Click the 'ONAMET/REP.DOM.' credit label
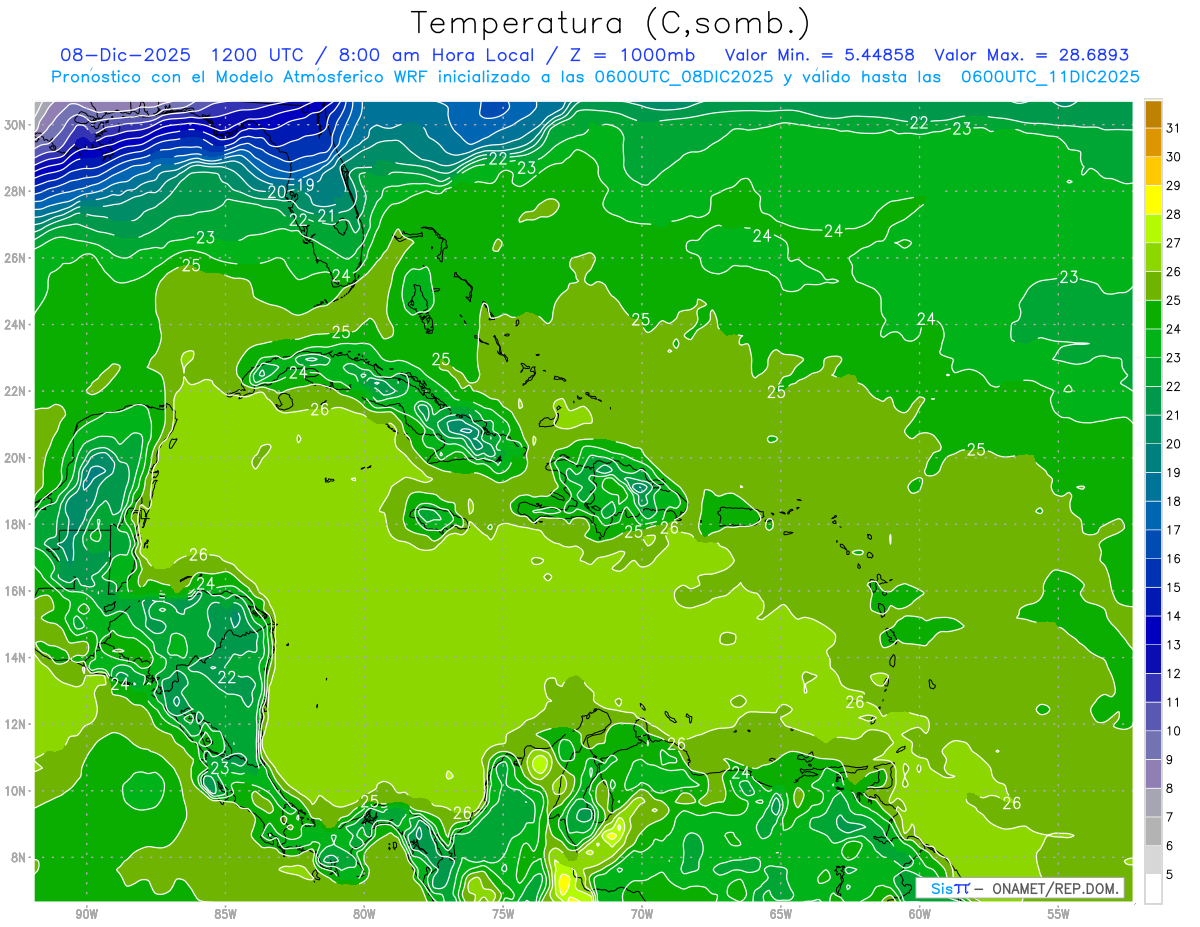1200x927 pixels. point(1056,888)
